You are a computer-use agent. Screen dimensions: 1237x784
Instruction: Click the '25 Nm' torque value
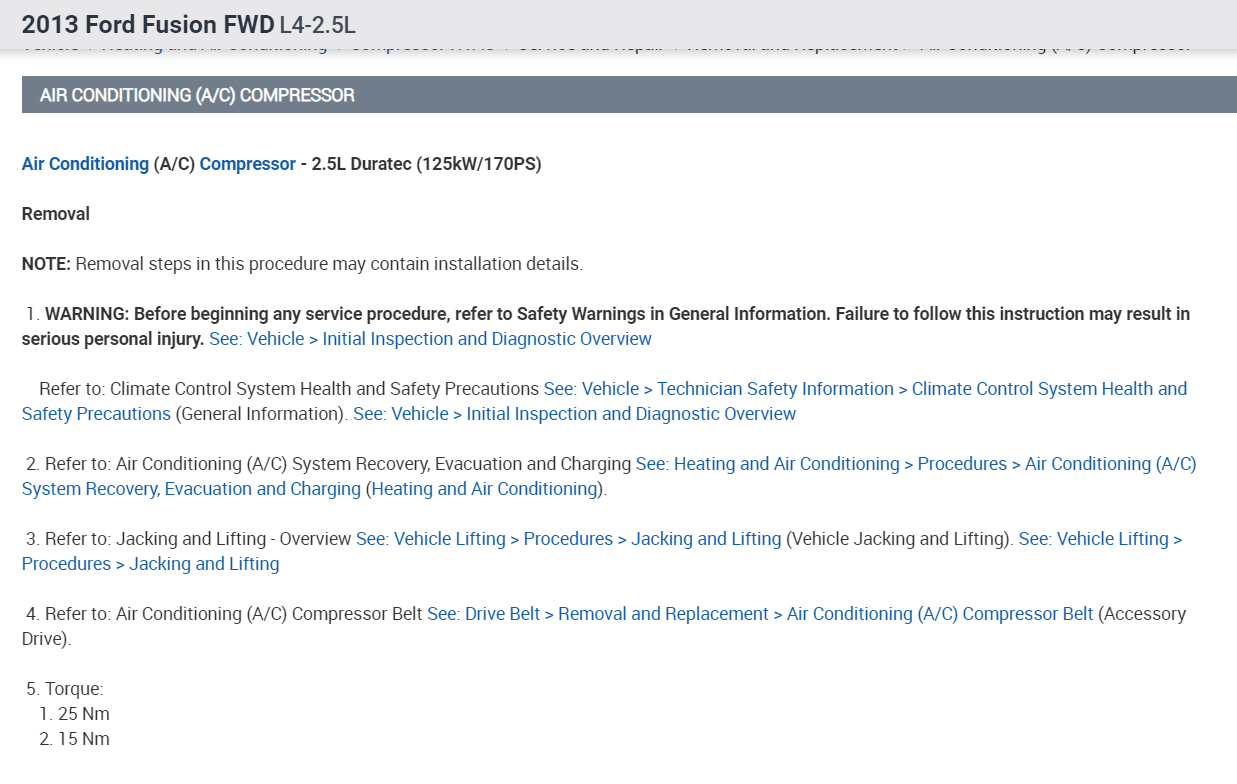click(84, 714)
